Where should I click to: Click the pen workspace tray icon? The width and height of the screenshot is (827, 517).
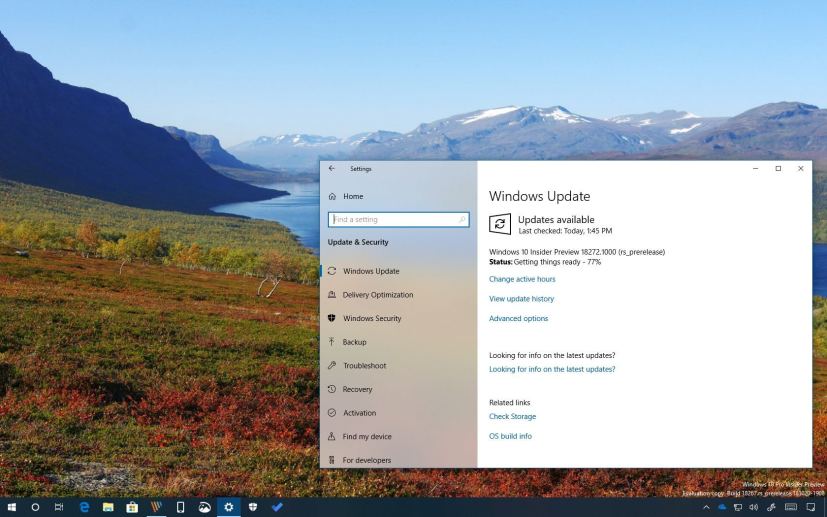point(771,508)
